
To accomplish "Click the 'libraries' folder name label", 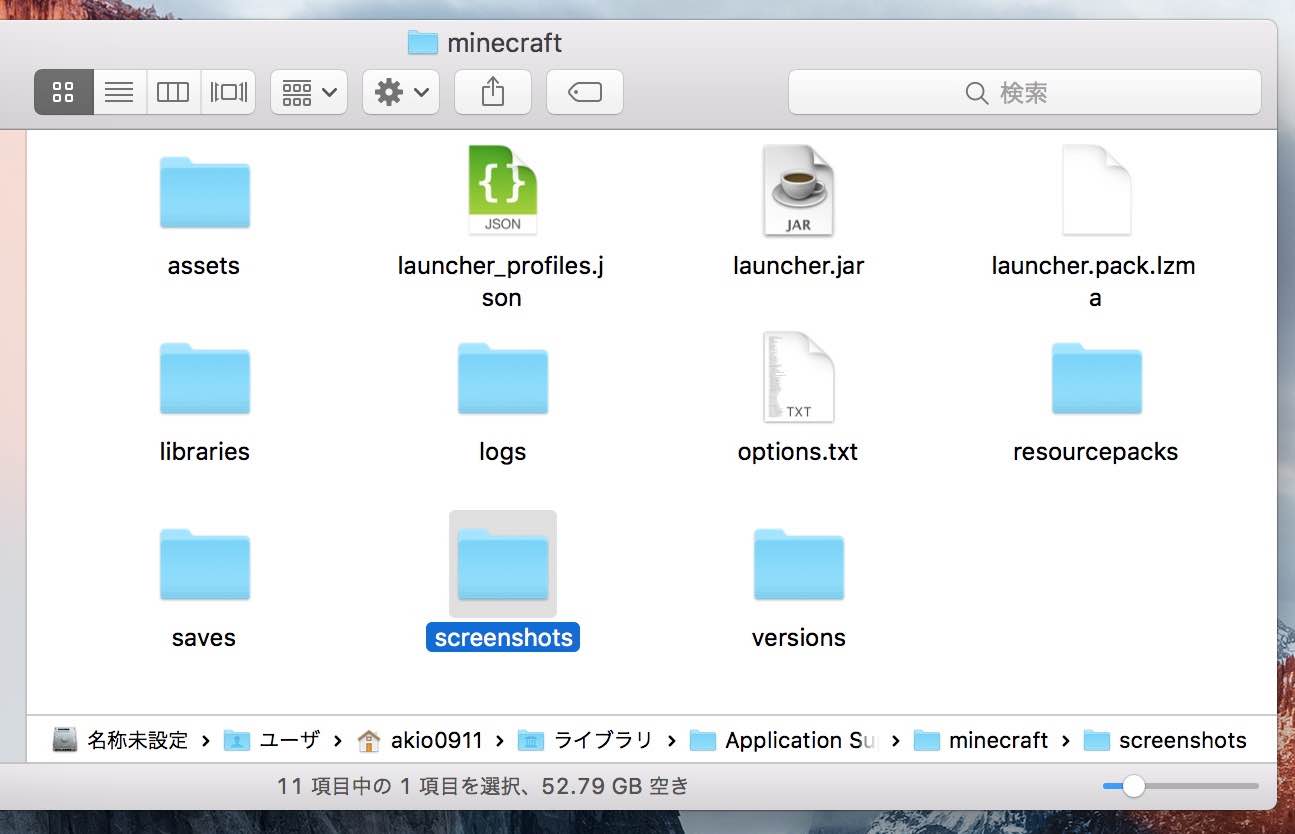I will 204,452.
